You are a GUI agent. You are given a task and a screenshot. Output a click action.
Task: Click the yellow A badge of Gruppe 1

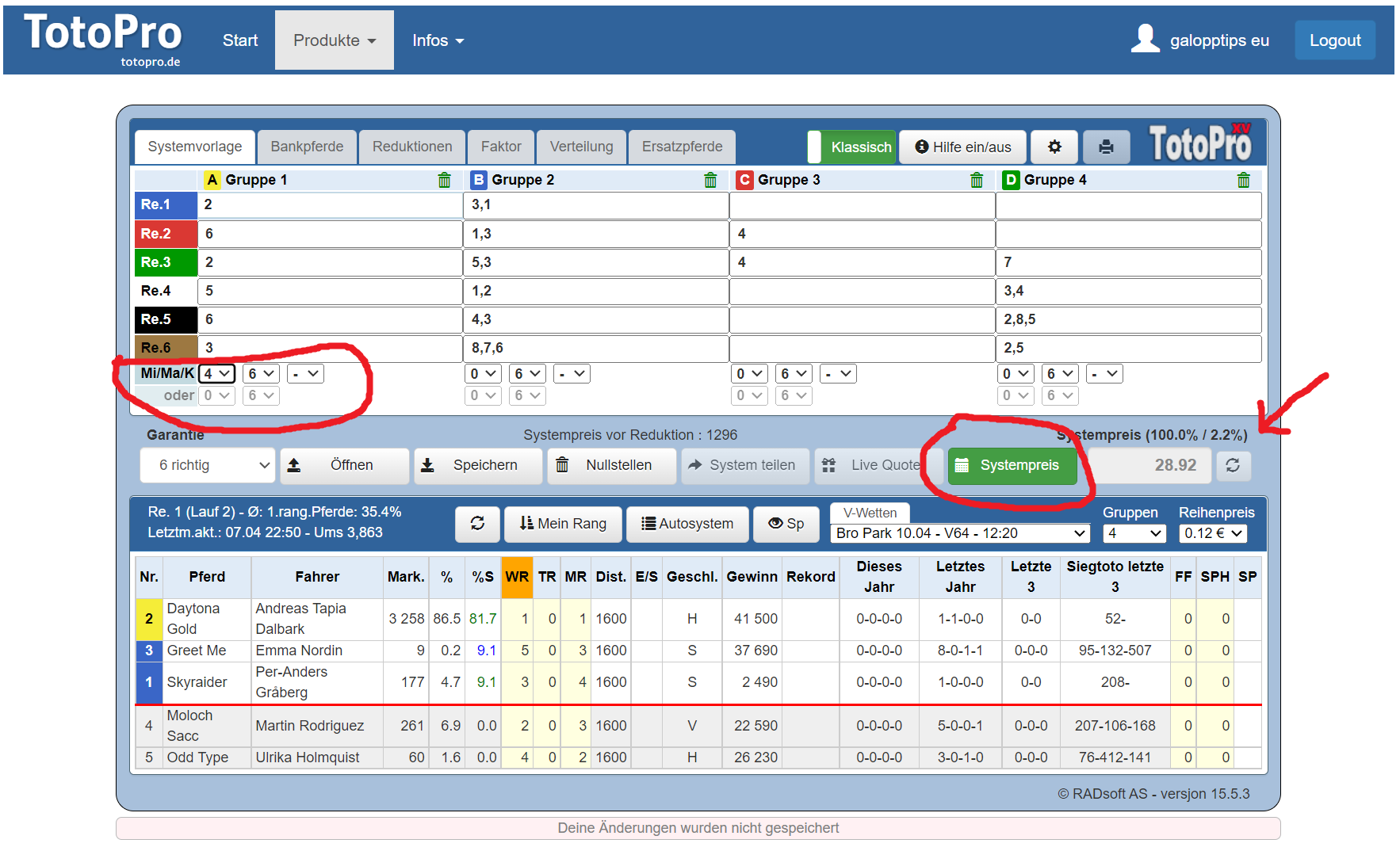pyautogui.click(x=212, y=180)
